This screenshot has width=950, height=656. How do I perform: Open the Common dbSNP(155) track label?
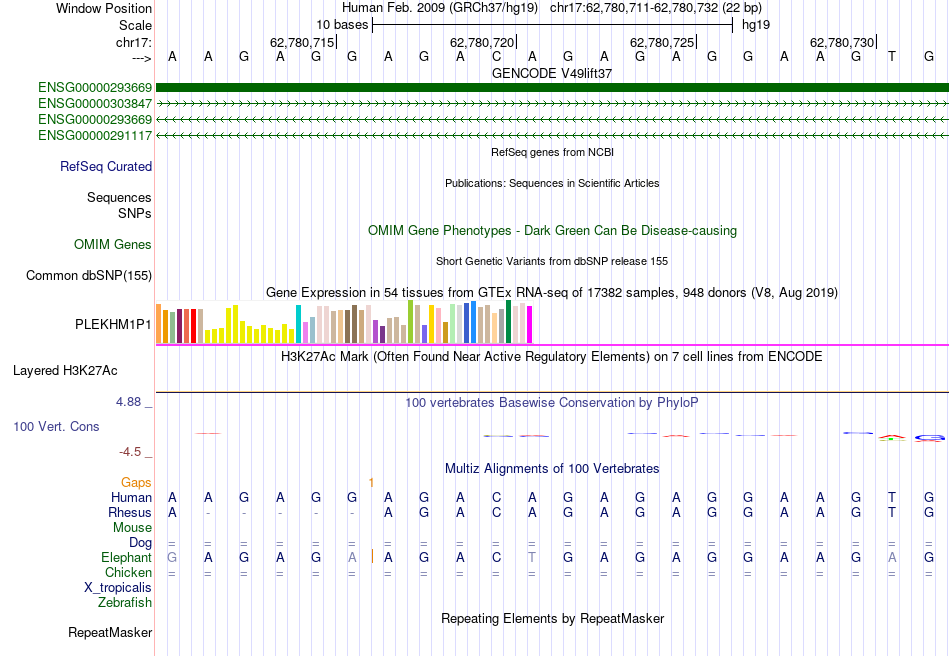pos(88,276)
